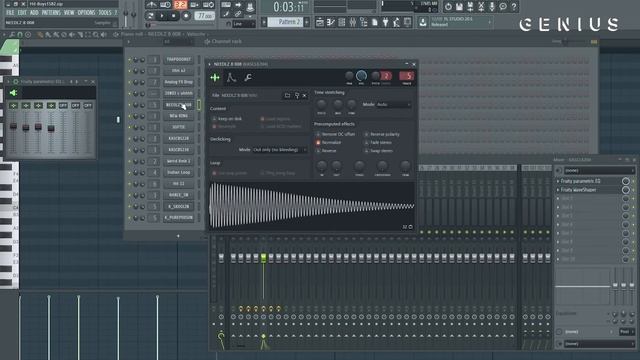This screenshot has width=640, height=360.
Task: Open the mixer view icon
Action: click(353, 22)
